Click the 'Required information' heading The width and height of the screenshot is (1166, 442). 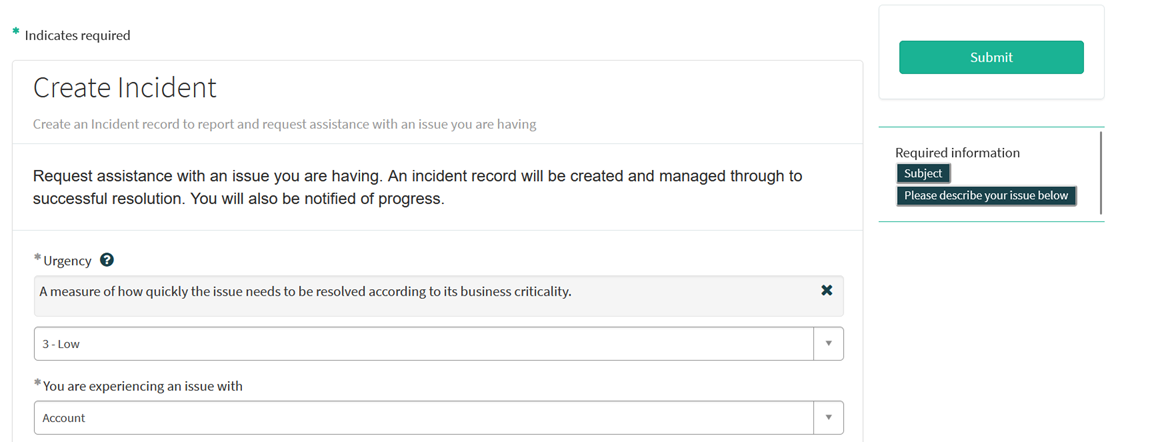[x=957, y=153]
